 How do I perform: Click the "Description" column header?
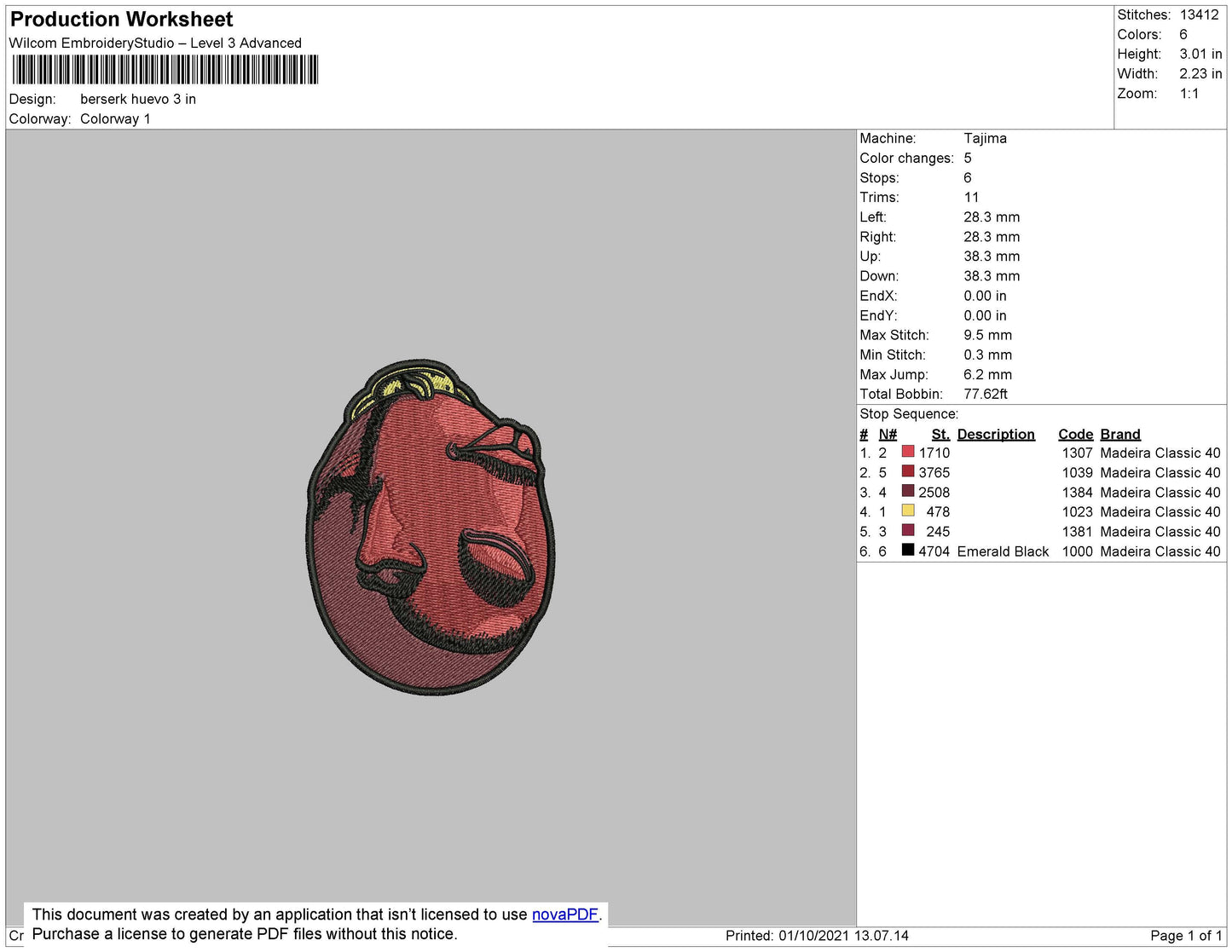tap(996, 434)
